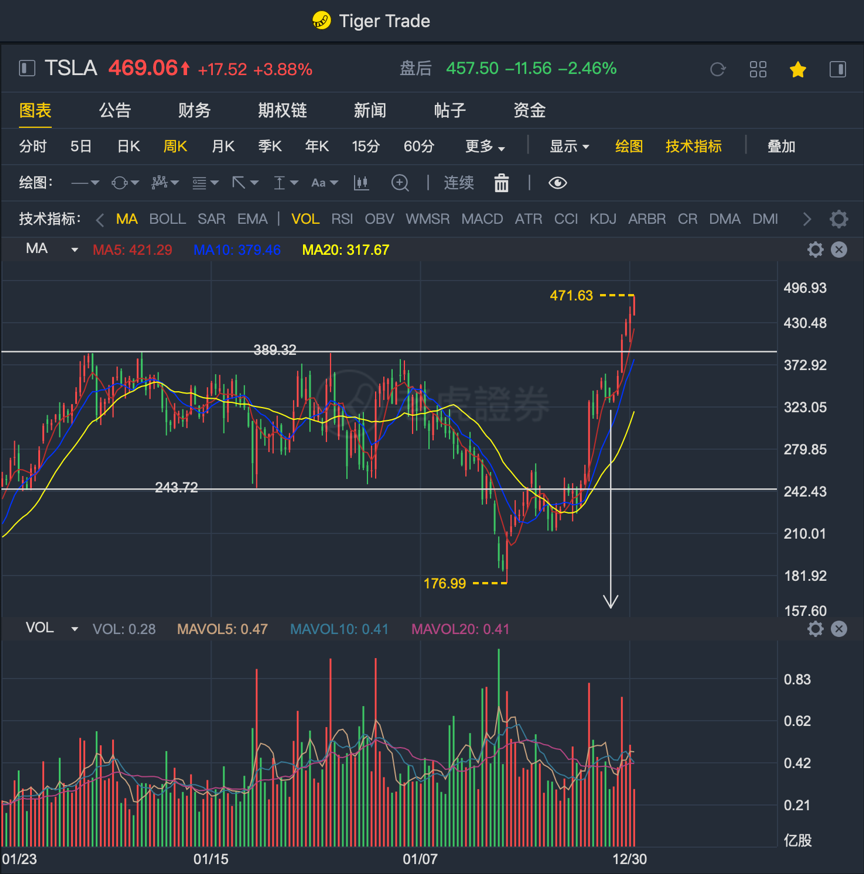Open the 新闻 tab
The height and width of the screenshot is (874, 864).
[370, 110]
